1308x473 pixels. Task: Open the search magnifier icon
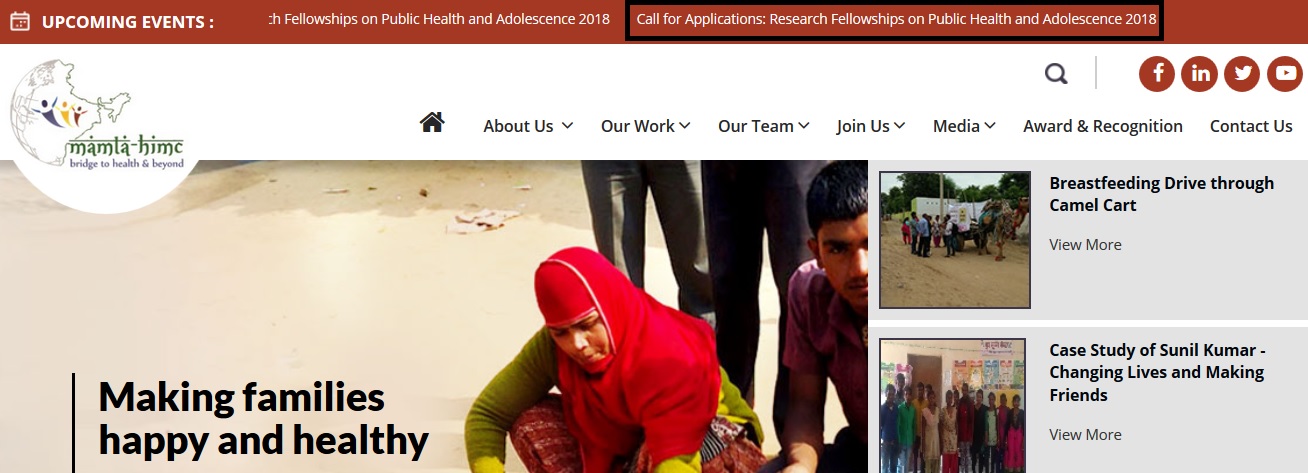(1056, 73)
